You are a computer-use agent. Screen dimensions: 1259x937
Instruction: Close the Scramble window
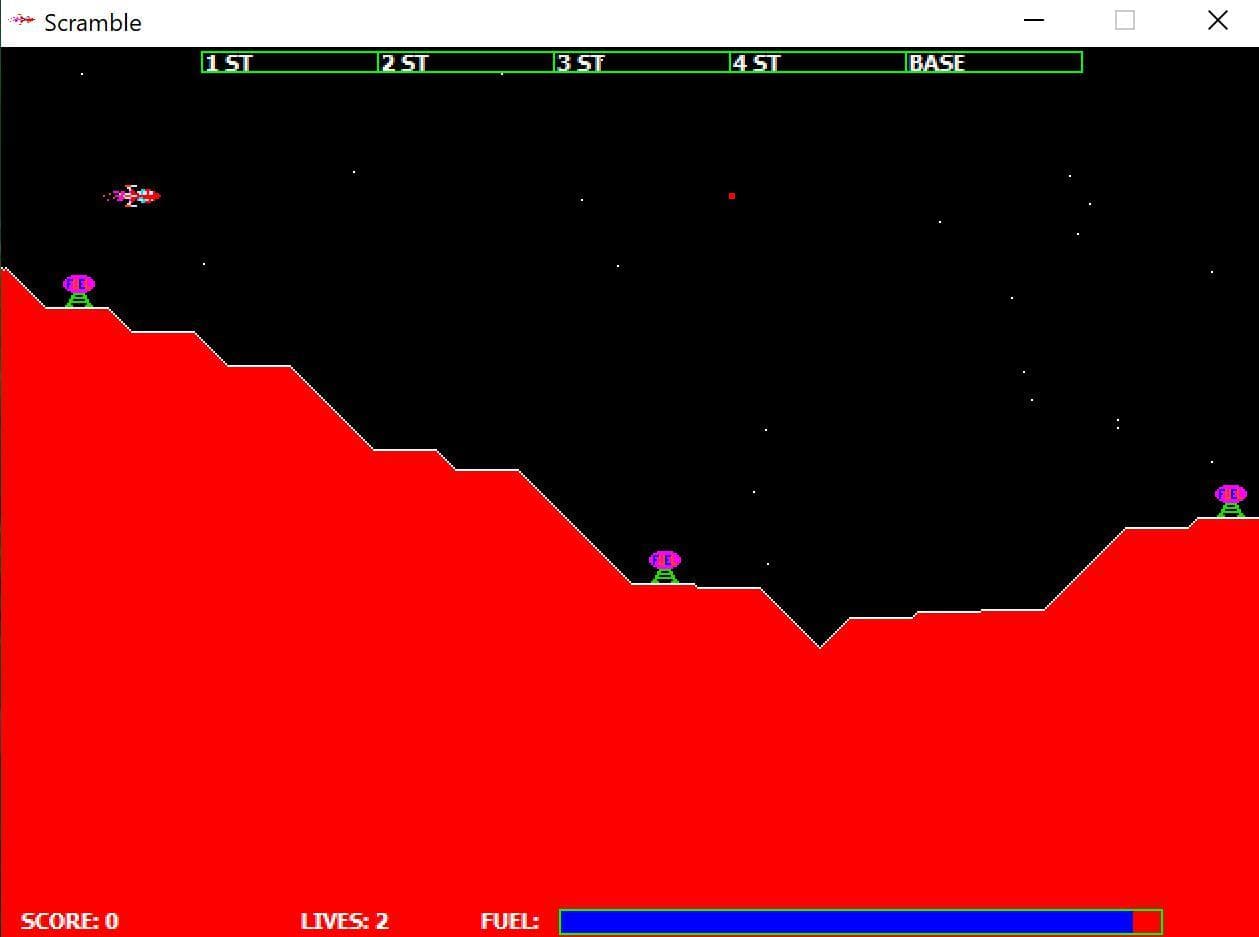[x=1217, y=20]
